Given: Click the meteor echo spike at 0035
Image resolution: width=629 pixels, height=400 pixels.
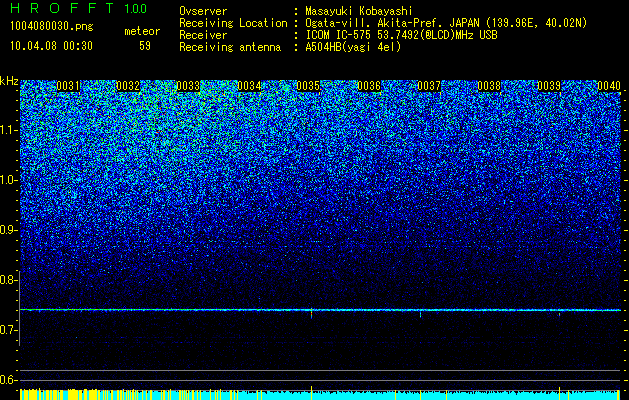Looking at the screenshot, I should pos(311,313).
